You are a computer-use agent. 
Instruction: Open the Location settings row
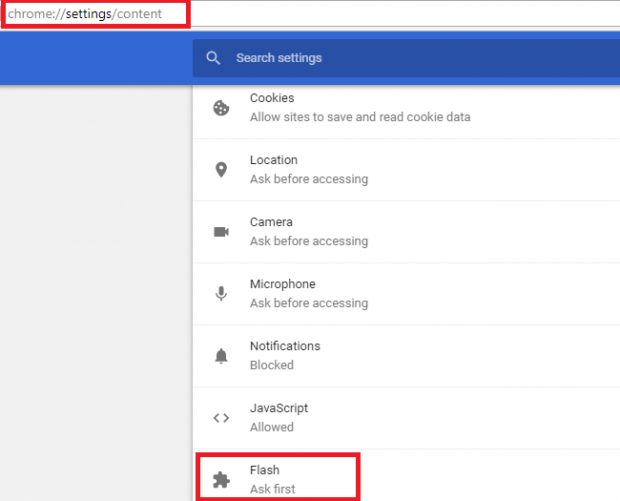(x=406, y=170)
